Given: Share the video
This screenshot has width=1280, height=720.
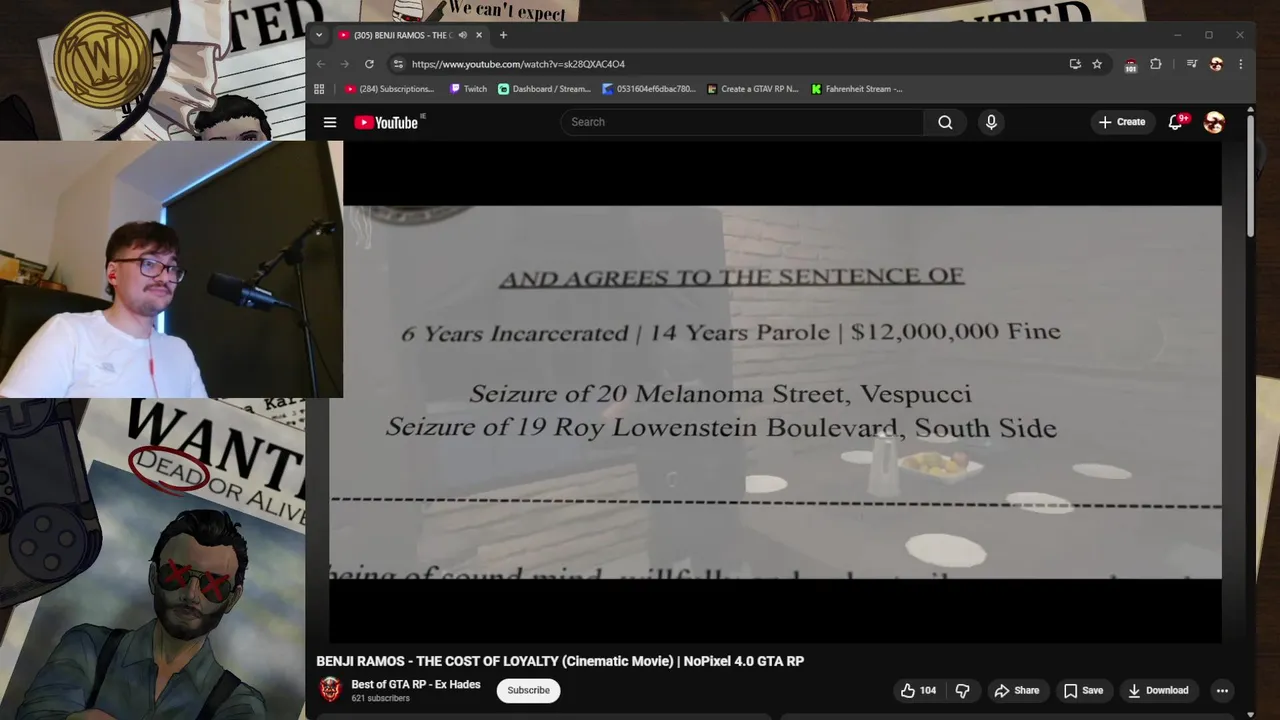Looking at the screenshot, I should pyautogui.click(x=1017, y=690).
